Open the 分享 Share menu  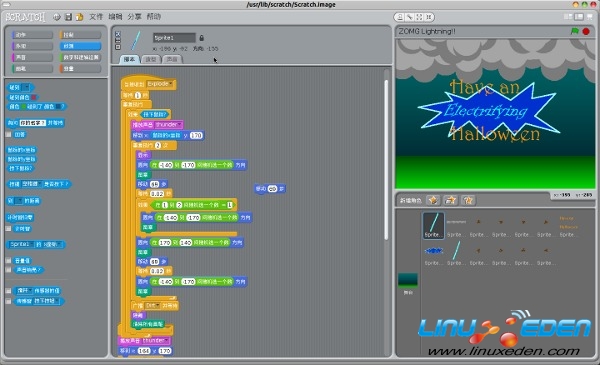(x=134, y=17)
